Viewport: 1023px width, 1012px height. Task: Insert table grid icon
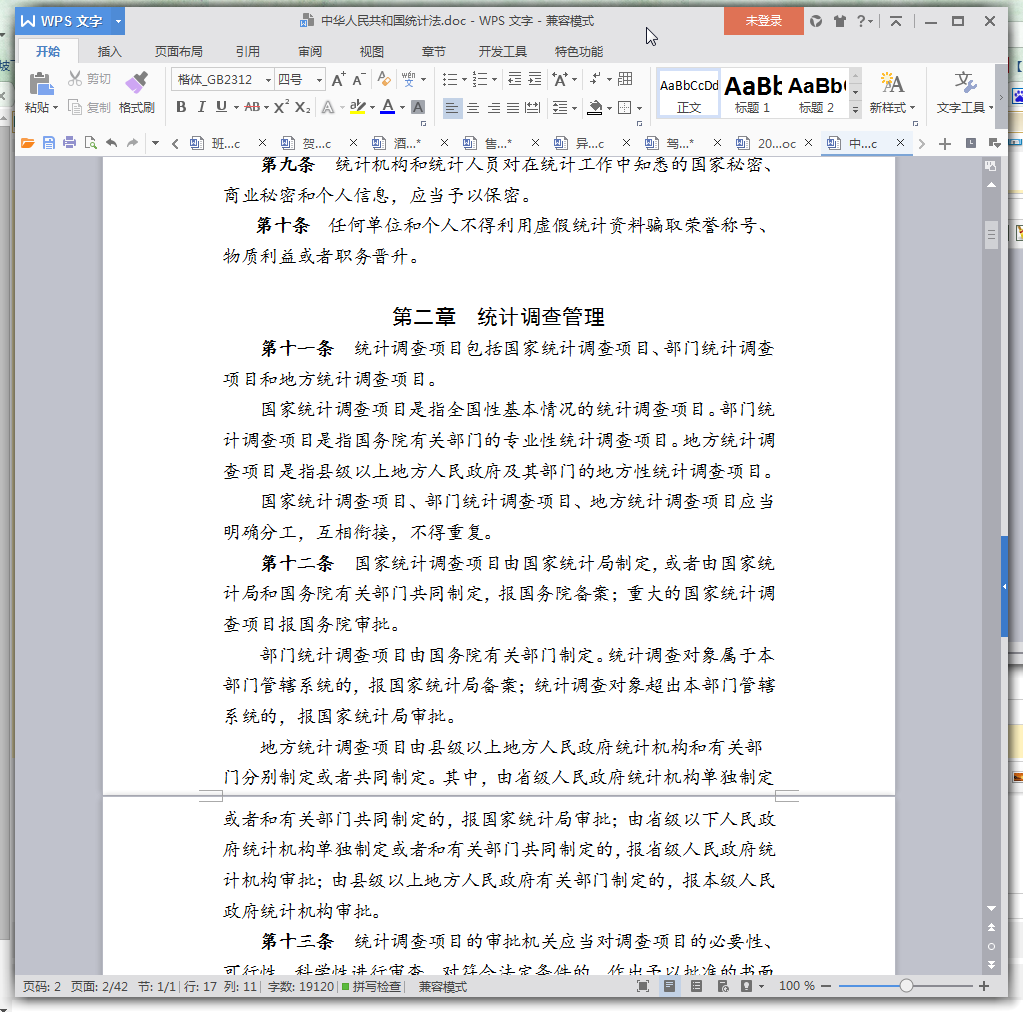(x=625, y=79)
